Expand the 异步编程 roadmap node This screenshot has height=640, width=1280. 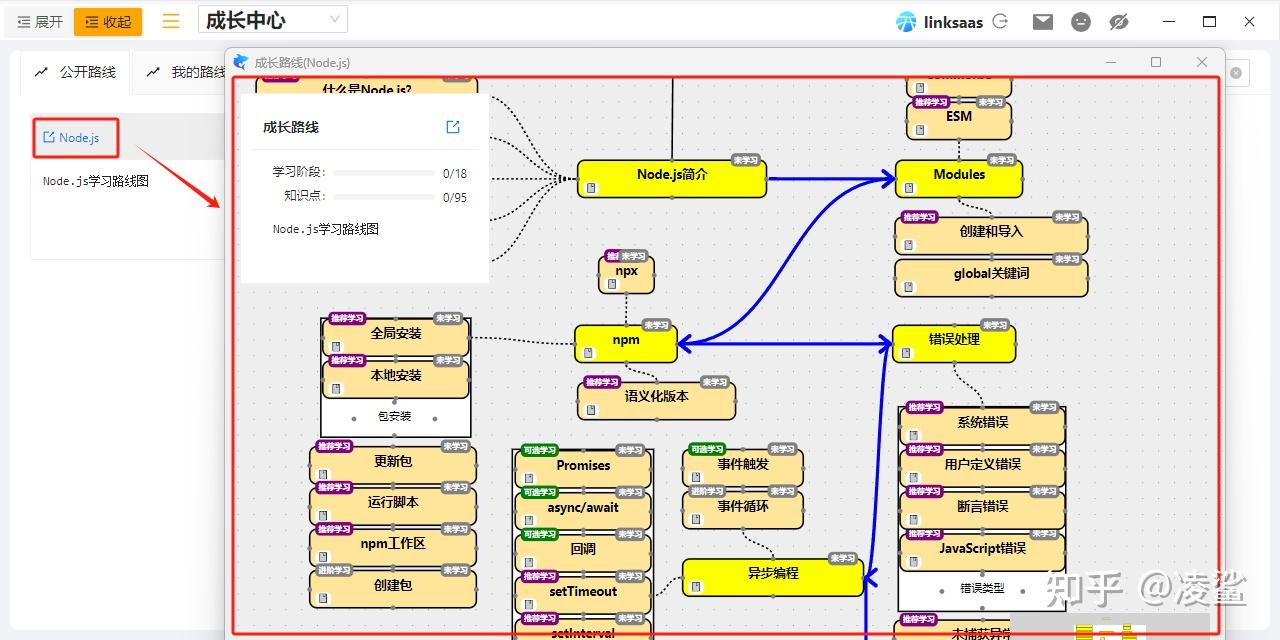[x=773, y=578]
